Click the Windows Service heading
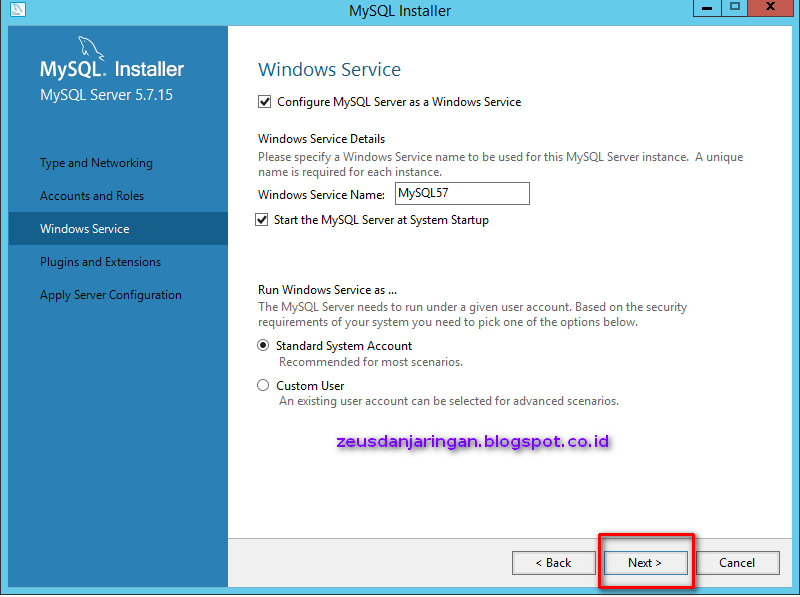The image size is (800, 597). pyautogui.click(x=330, y=69)
